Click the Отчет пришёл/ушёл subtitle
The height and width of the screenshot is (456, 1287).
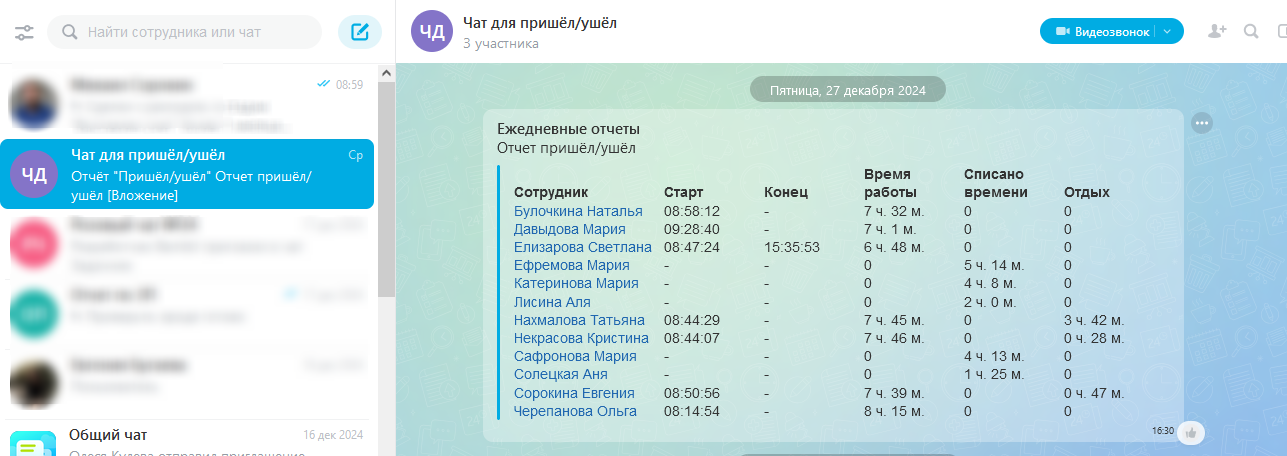pyautogui.click(x=566, y=148)
